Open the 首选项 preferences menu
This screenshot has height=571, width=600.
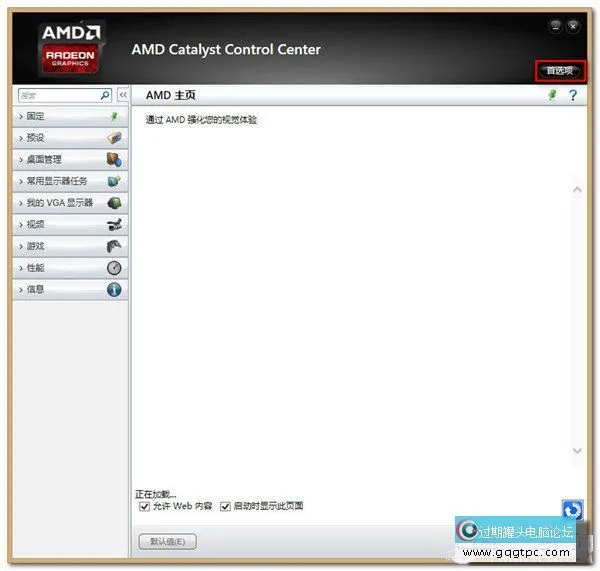[560, 71]
